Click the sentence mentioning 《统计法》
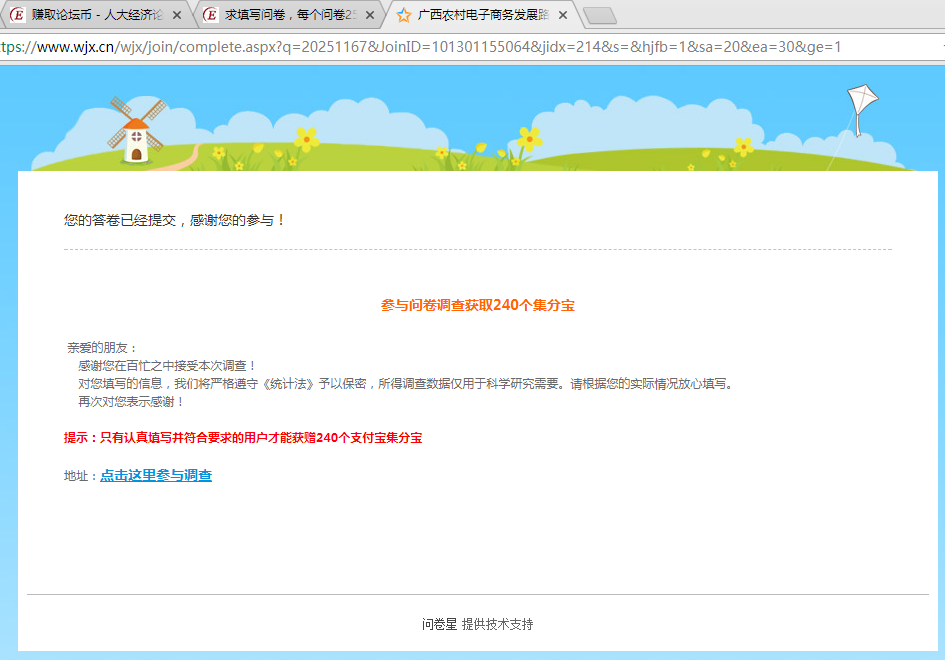 (x=406, y=384)
